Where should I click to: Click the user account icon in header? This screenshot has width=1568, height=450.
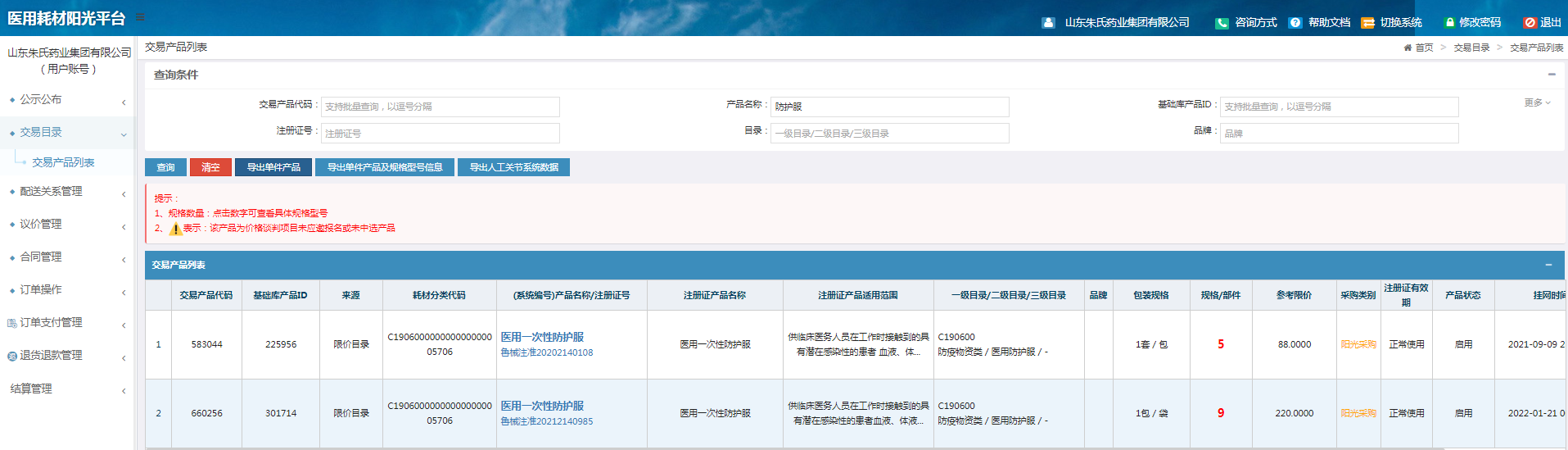tap(1048, 23)
